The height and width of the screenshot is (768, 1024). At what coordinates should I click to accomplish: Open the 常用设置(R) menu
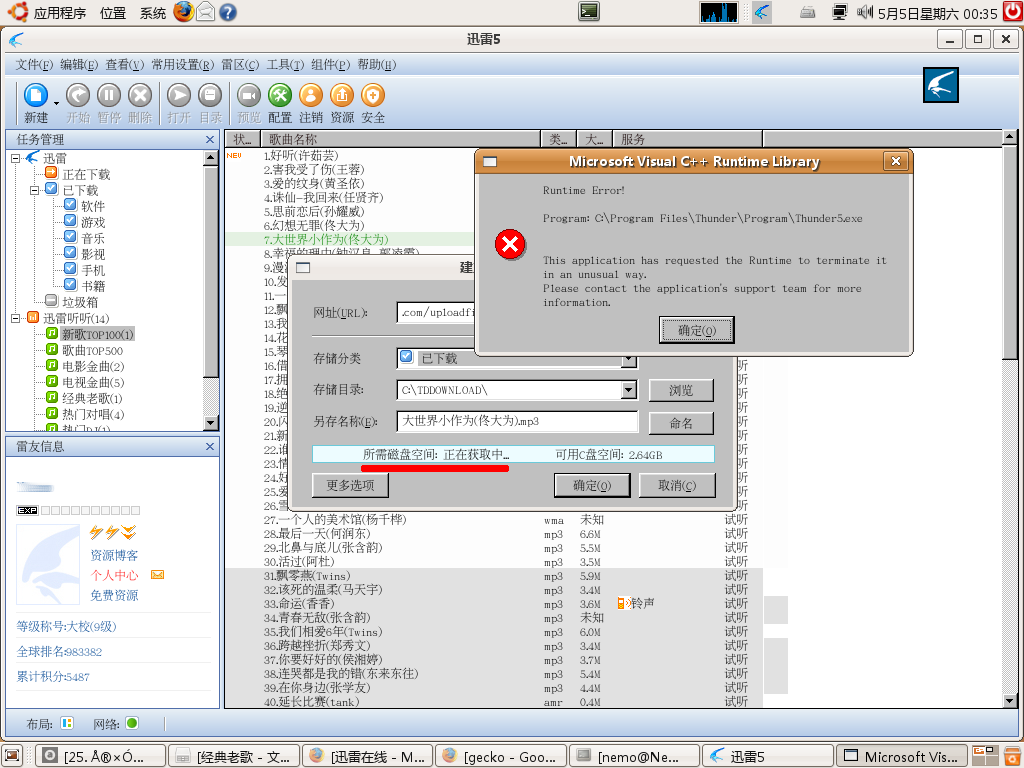183,65
